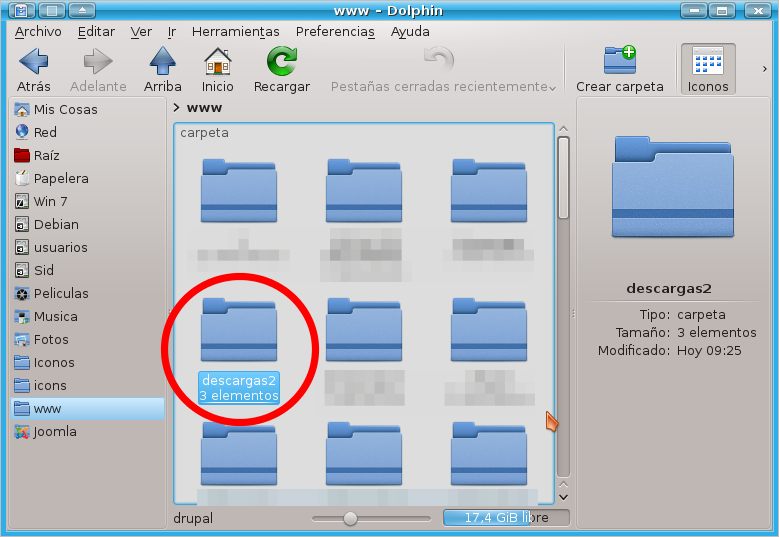This screenshot has height=537, width=779.
Task: Open the Archivo menu
Action: (x=38, y=32)
